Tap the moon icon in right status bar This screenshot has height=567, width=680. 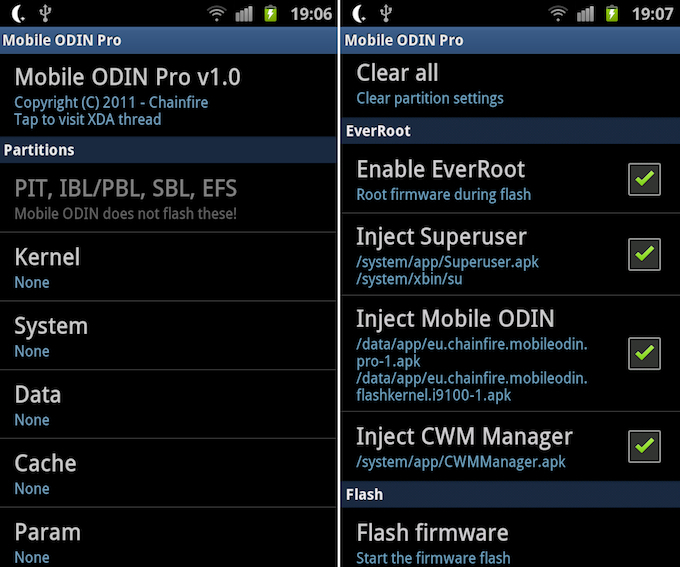tap(360, 14)
